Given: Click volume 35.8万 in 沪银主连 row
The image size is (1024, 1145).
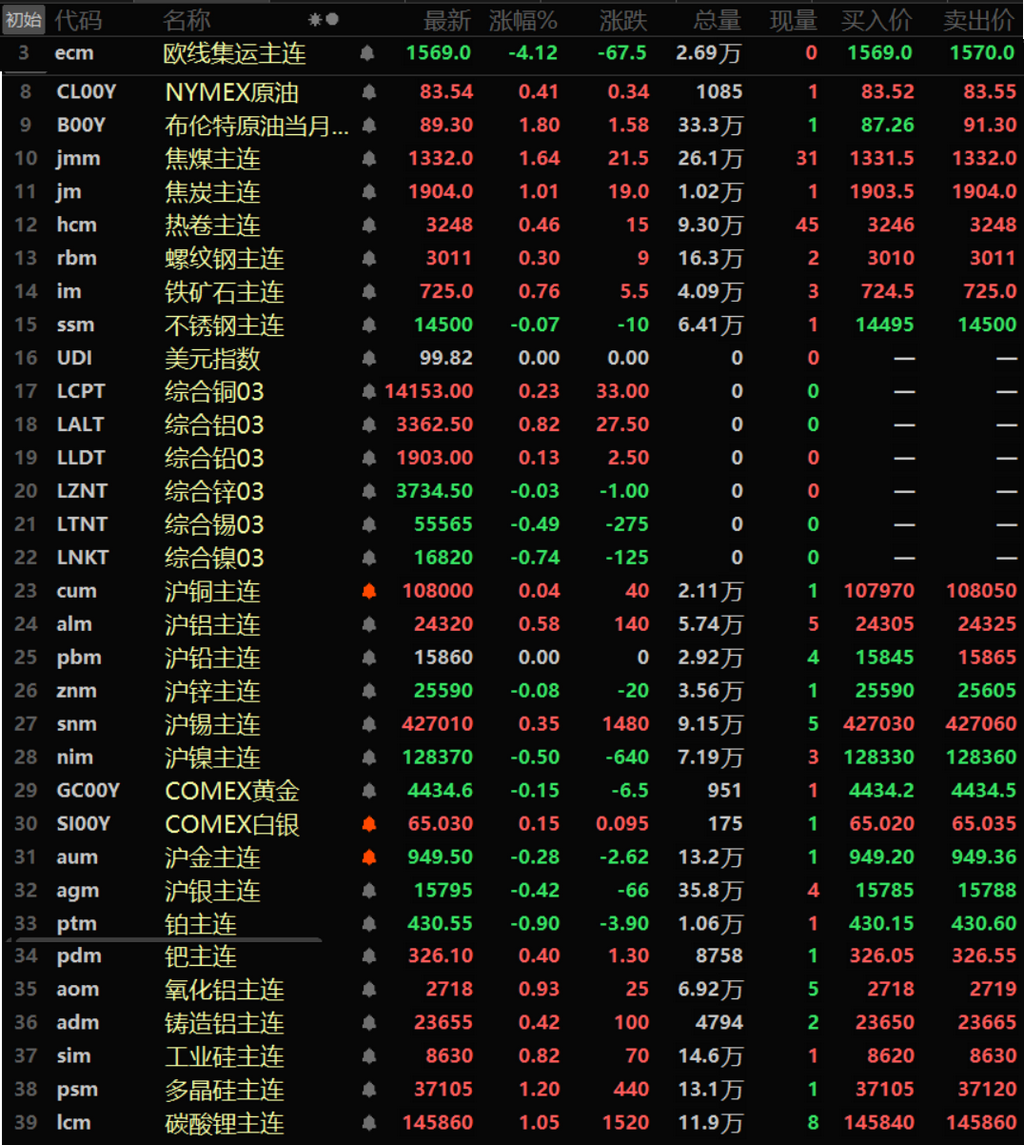Looking at the screenshot, I should click(x=710, y=890).
